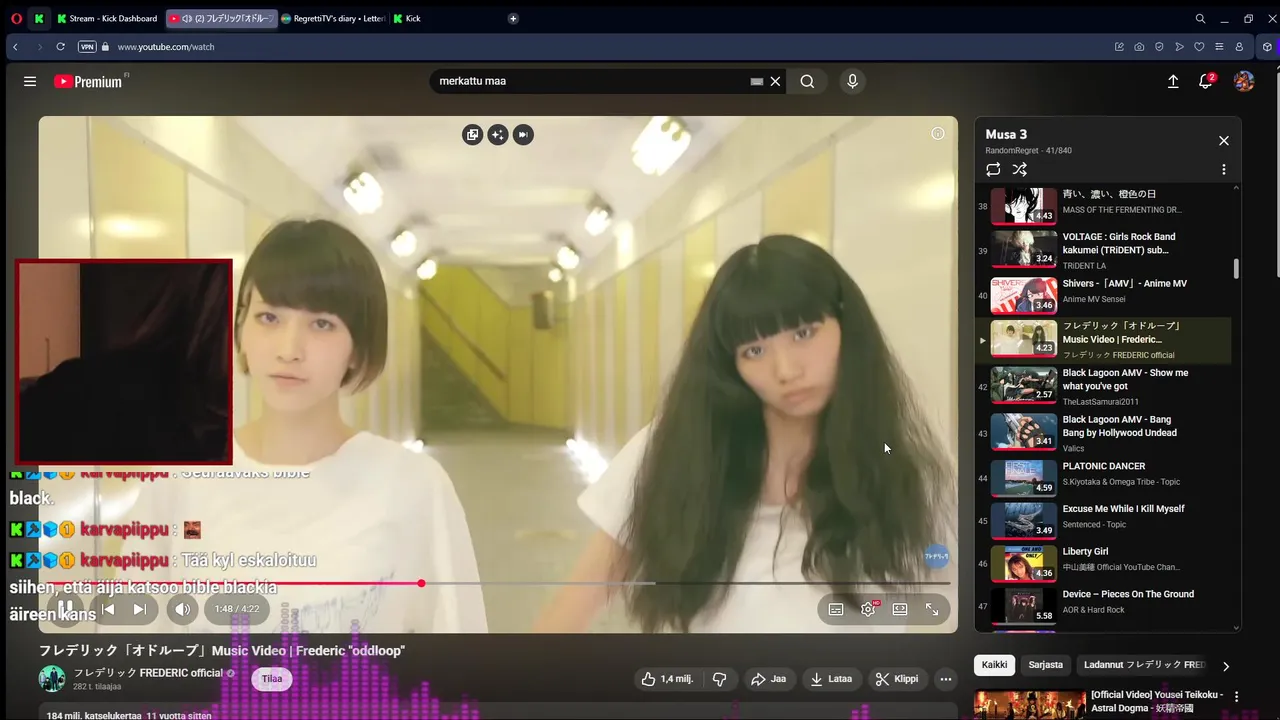Switch to theater mode

900,609
